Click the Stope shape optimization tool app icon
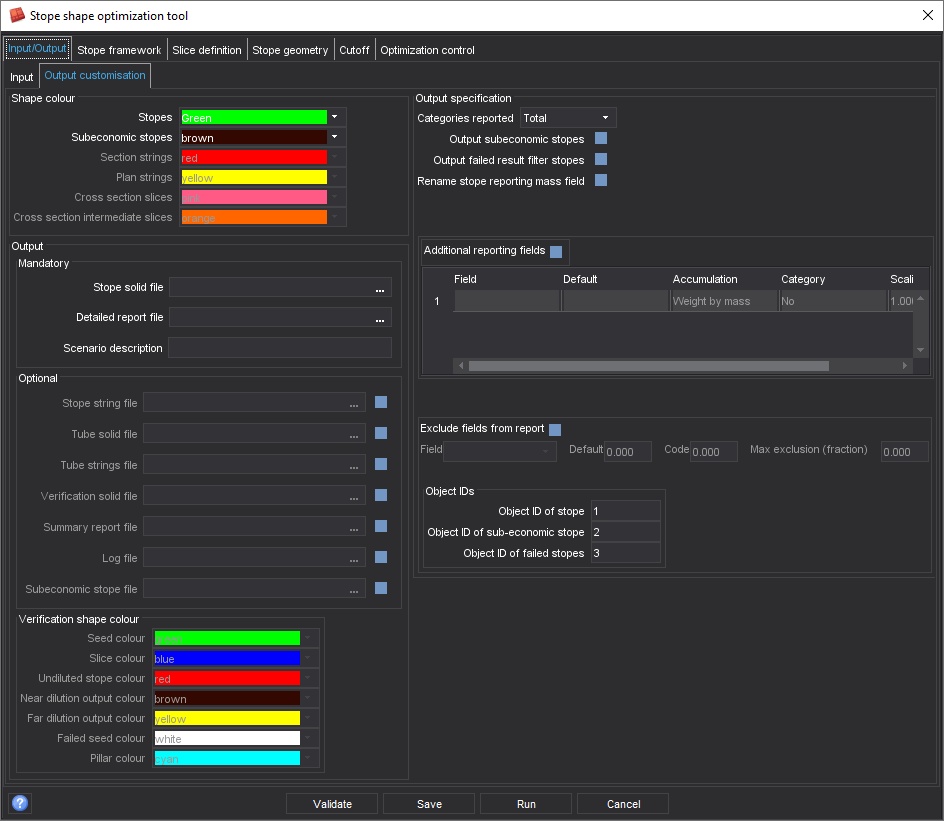 17,15
